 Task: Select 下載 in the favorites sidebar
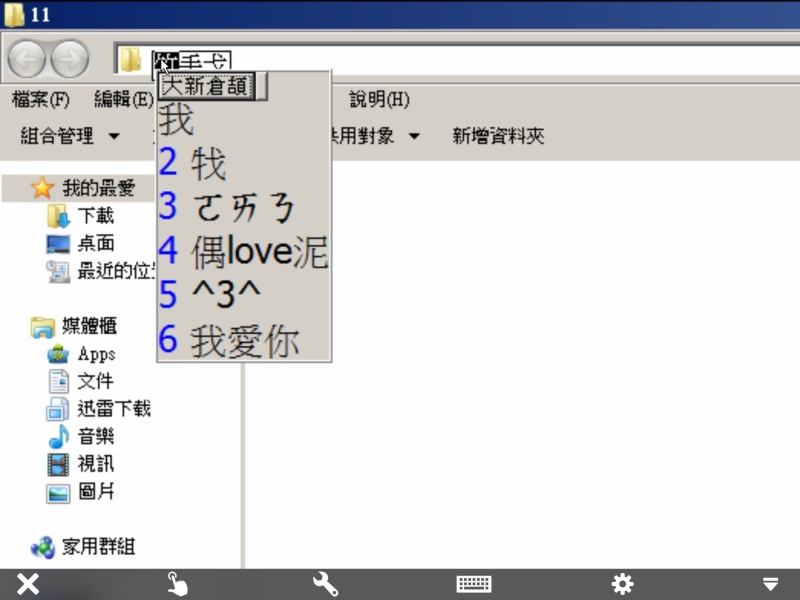96,215
